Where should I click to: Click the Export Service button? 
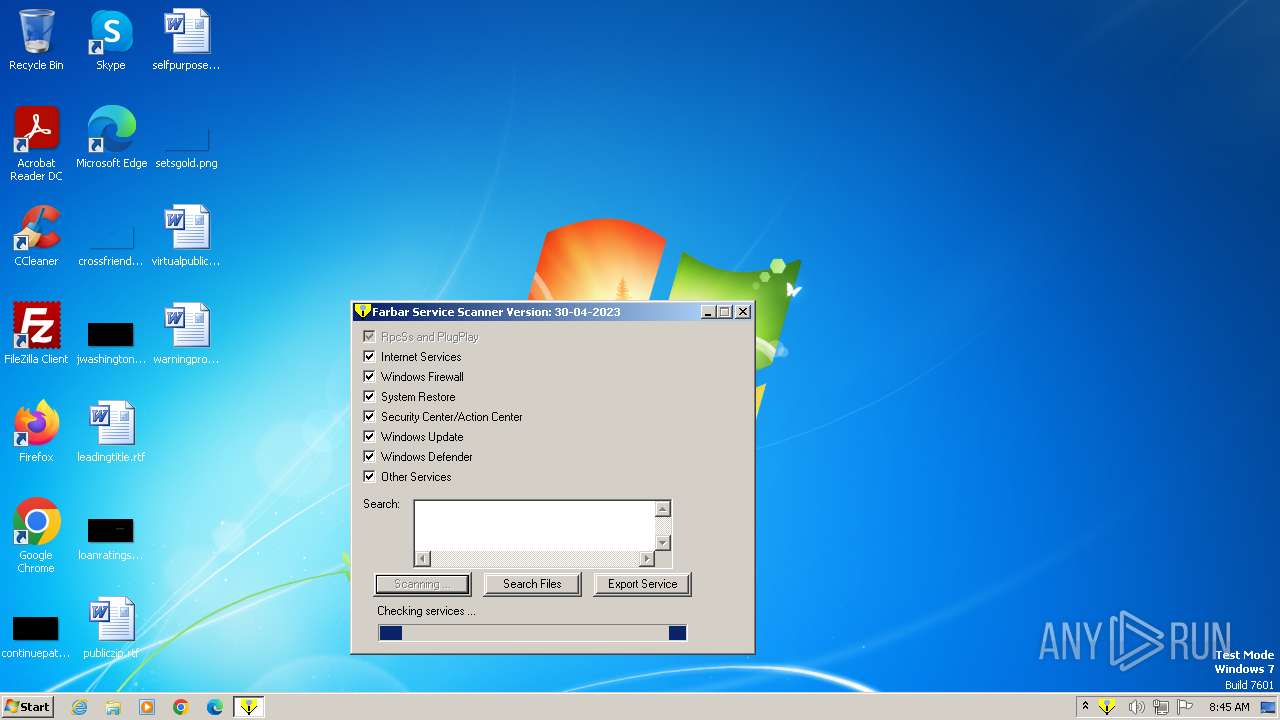pos(642,584)
